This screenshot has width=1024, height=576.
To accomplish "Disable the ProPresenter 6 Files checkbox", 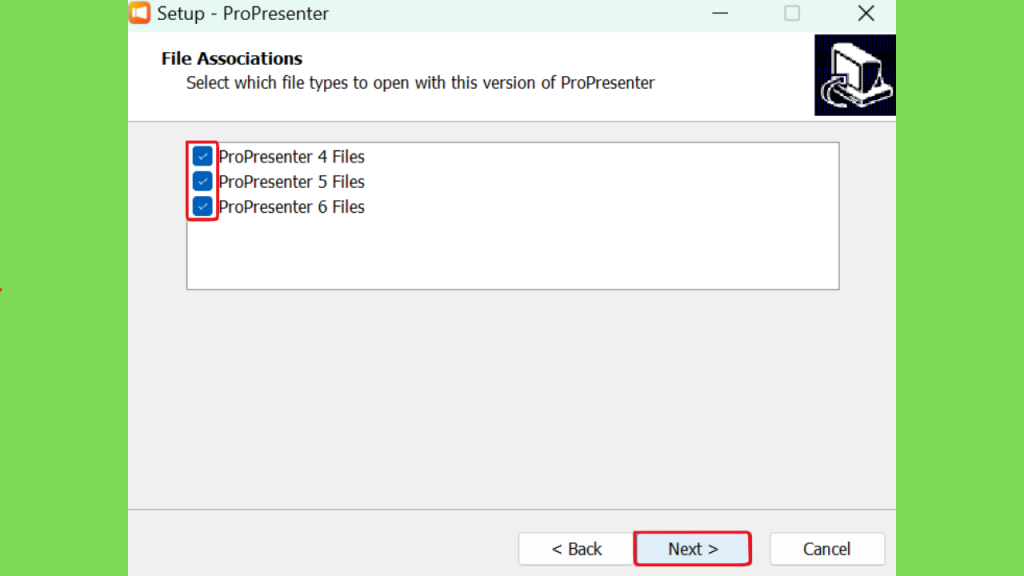I will pyautogui.click(x=202, y=206).
